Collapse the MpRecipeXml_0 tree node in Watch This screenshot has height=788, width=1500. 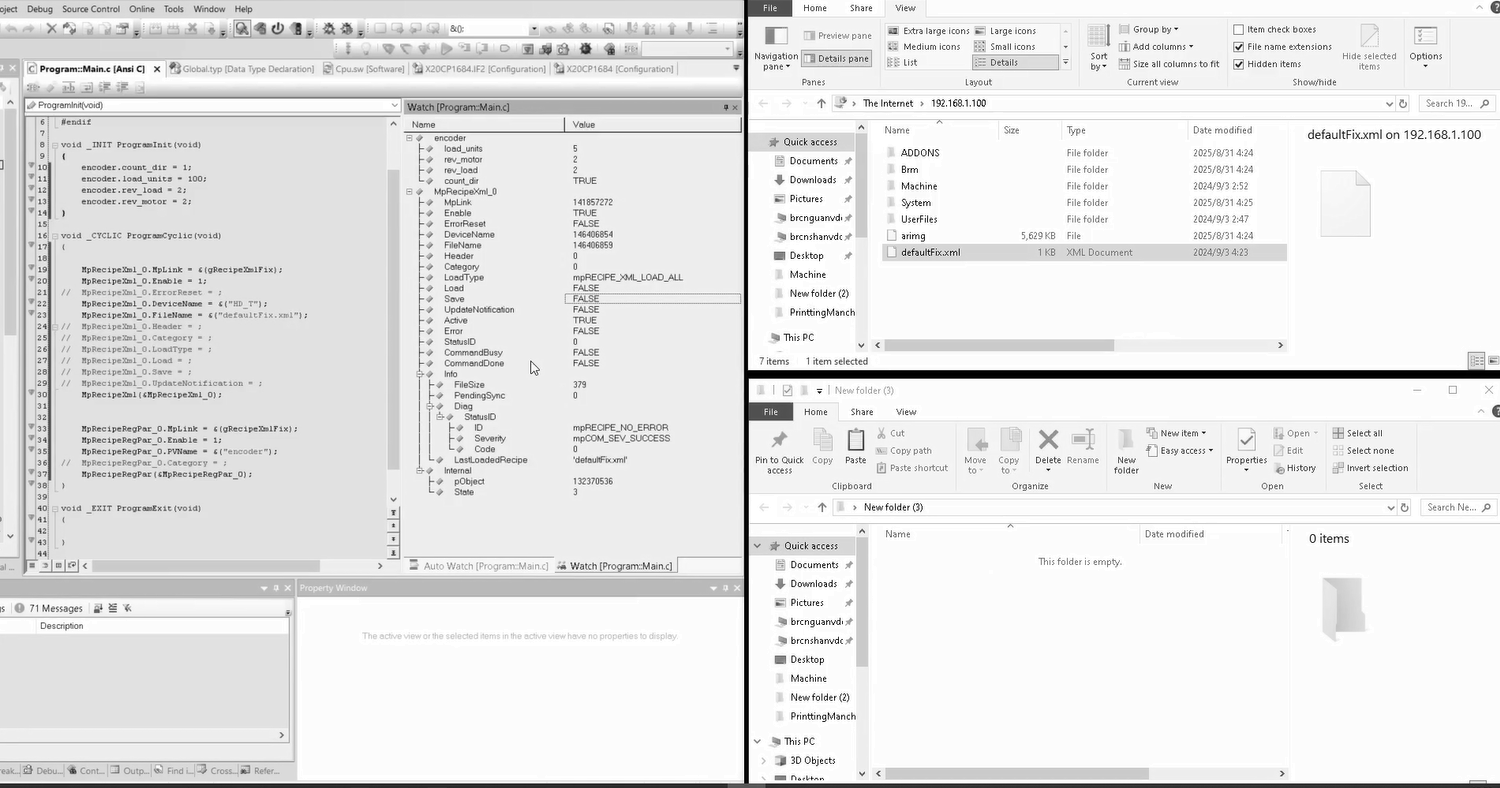point(409,191)
